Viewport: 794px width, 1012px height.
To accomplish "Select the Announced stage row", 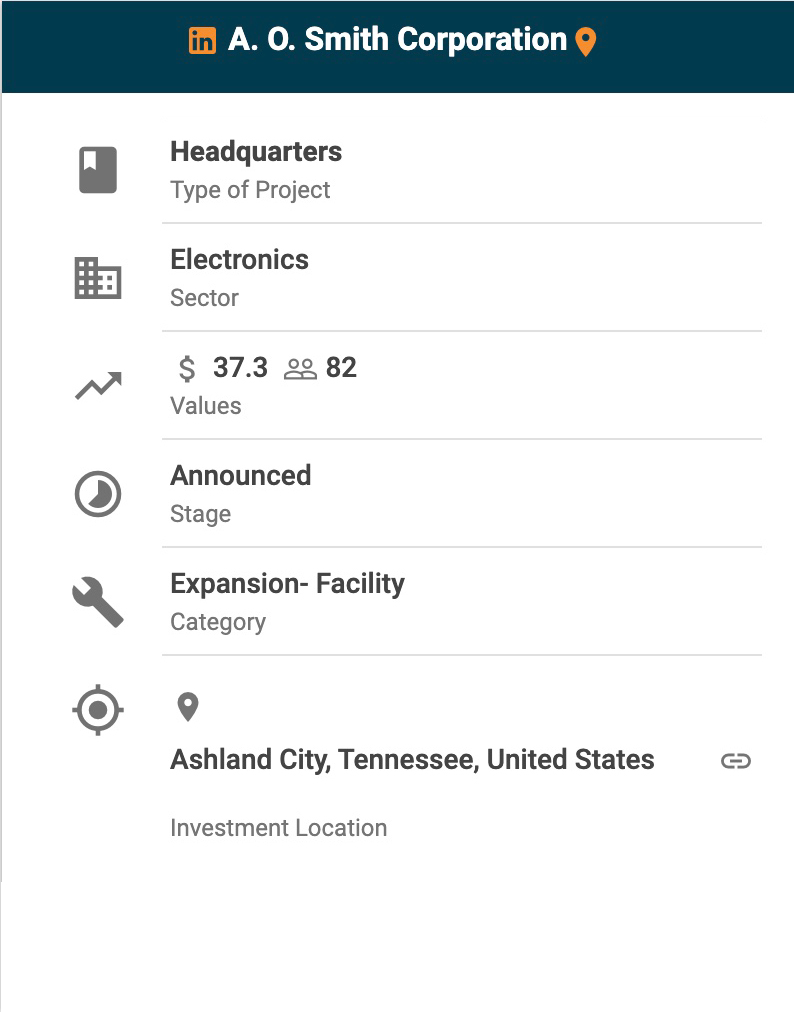I will 462,494.
